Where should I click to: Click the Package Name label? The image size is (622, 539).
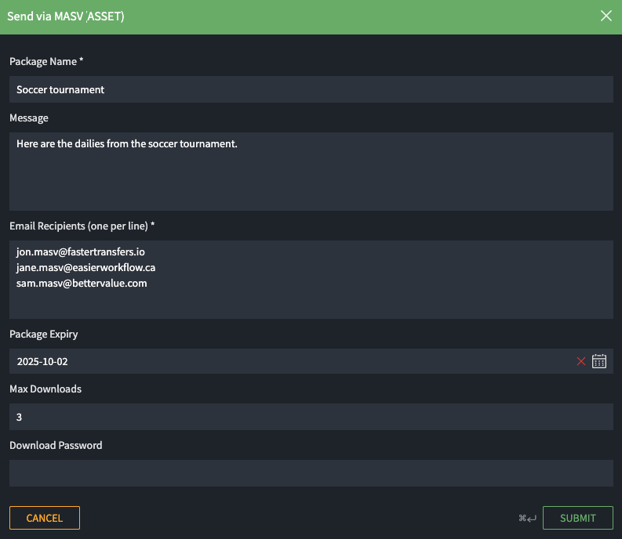[x=46, y=62]
